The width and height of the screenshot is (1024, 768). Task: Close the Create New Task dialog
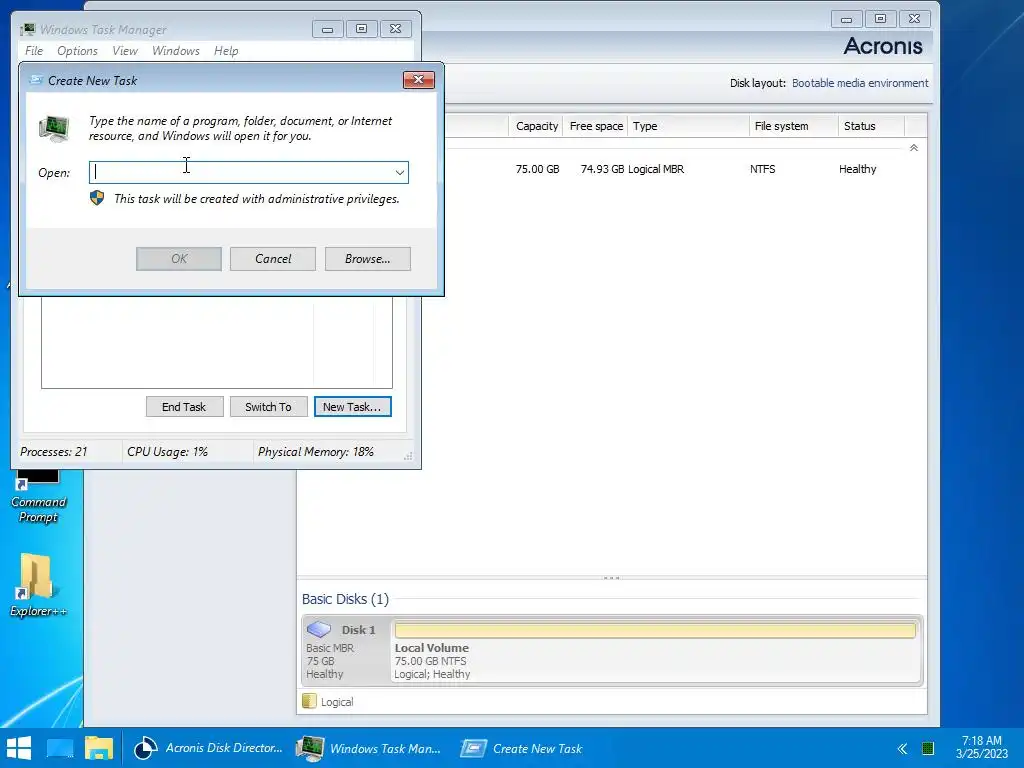419,80
